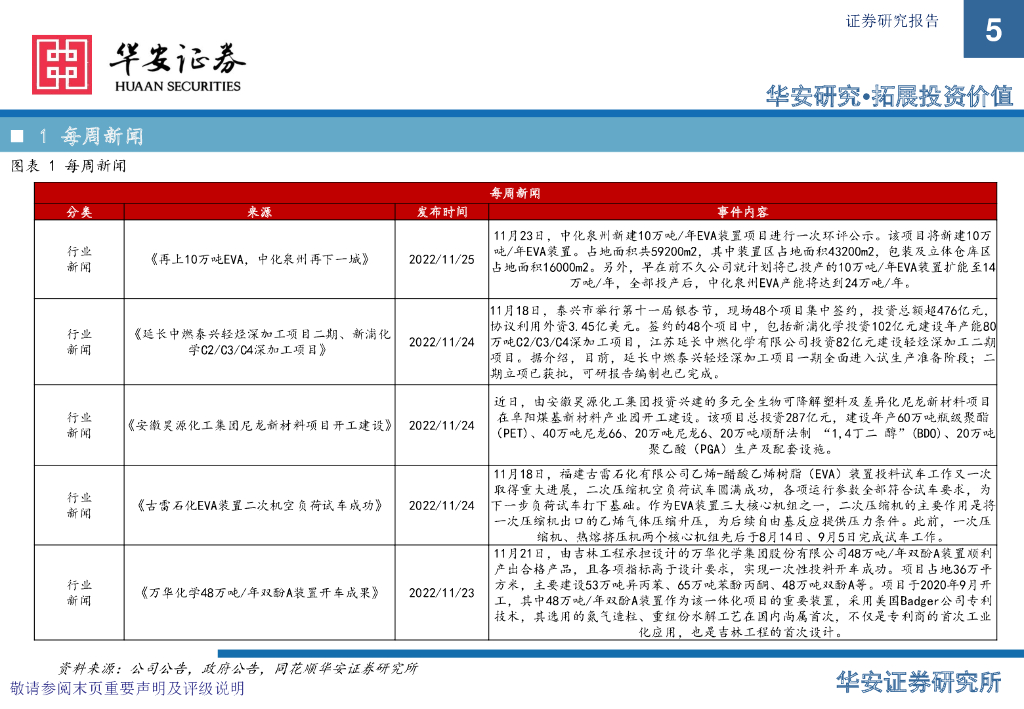
Task: Click the 安徽昊源化工 event content cell
Action: click(x=743, y=425)
